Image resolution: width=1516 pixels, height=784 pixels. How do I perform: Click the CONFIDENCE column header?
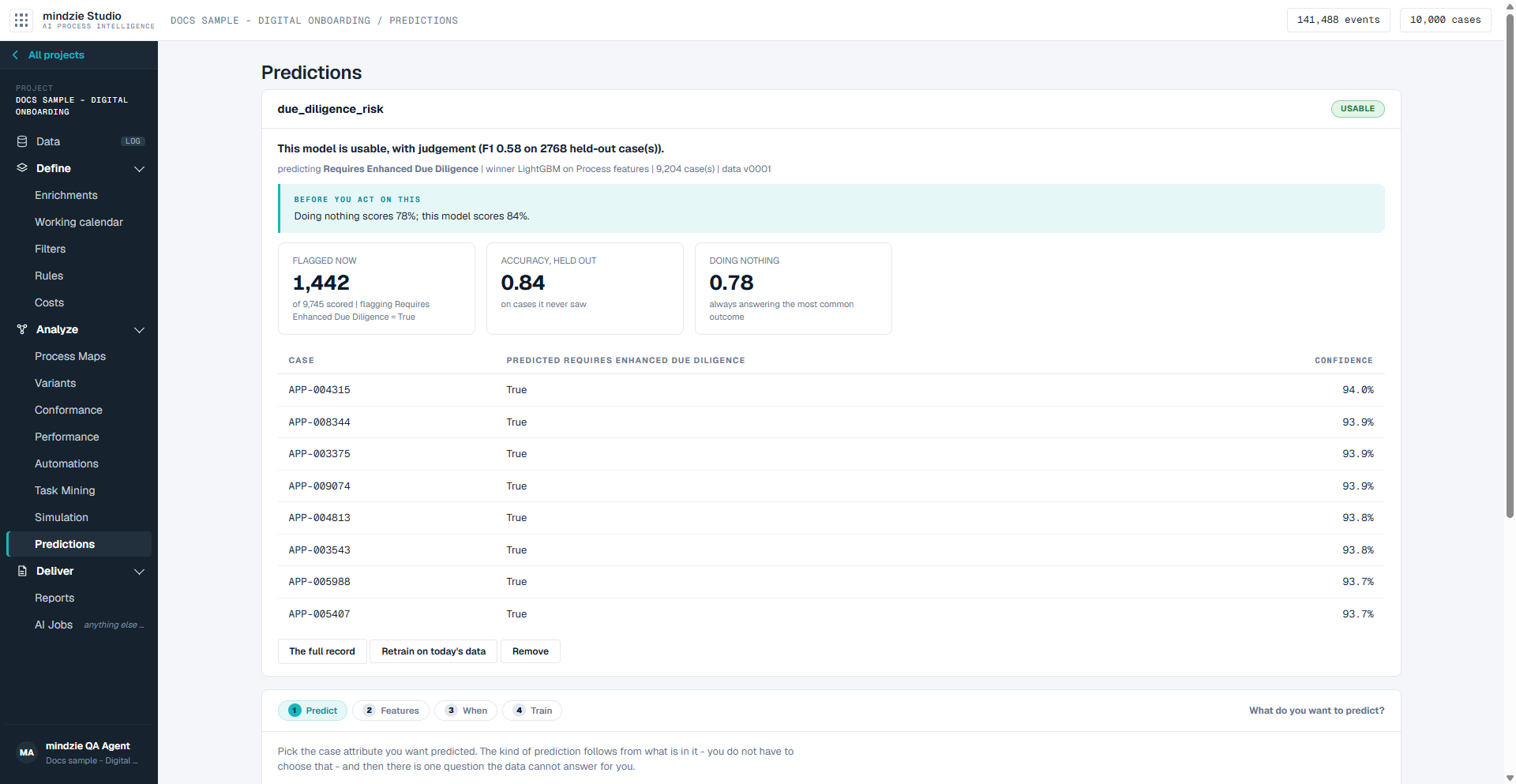coord(1343,361)
